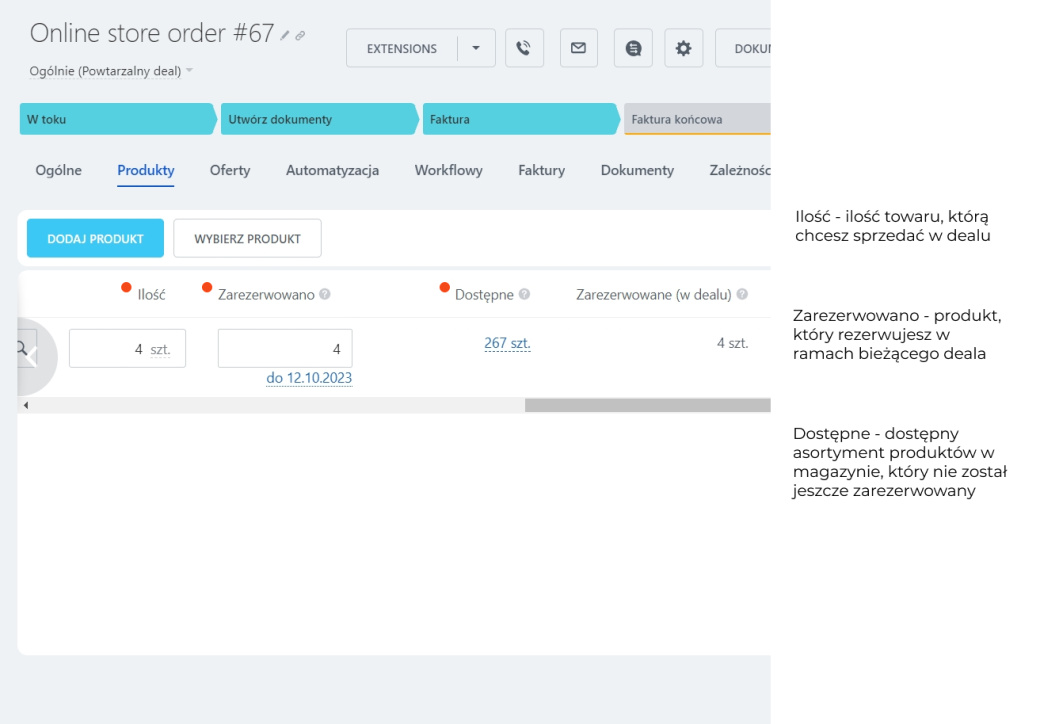Click the pencil icon to edit deal title

285,35
